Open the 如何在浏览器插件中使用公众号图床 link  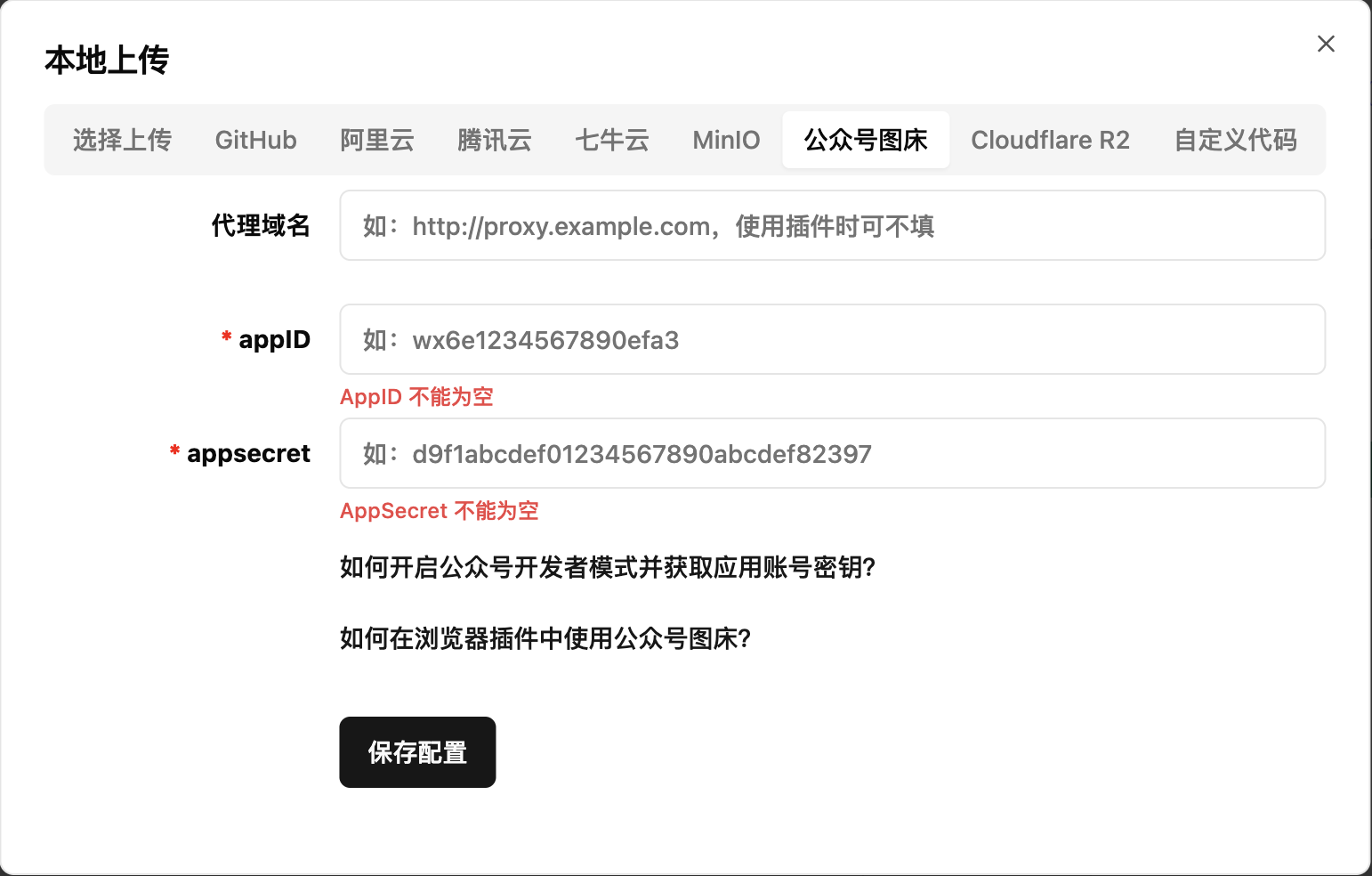coord(545,638)
